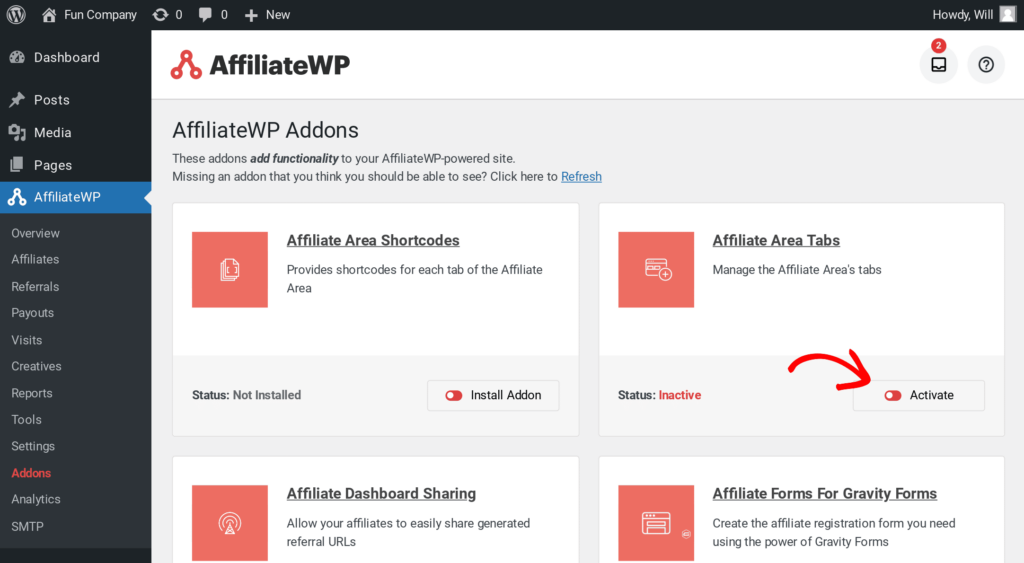Click the Fun Company home icon
1024x563 pixels.
point(49,14)
